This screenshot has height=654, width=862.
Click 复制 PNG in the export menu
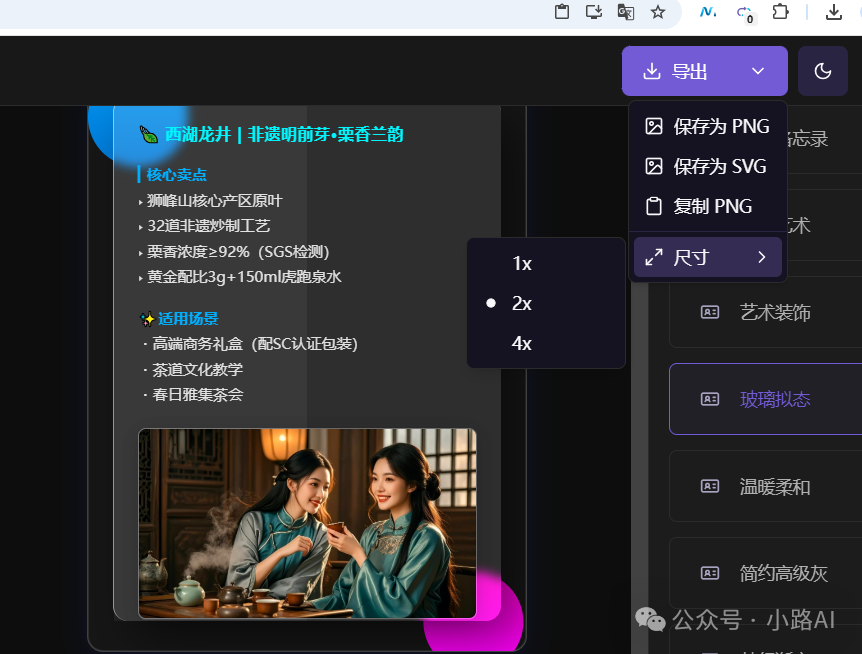tap(706, 206)
